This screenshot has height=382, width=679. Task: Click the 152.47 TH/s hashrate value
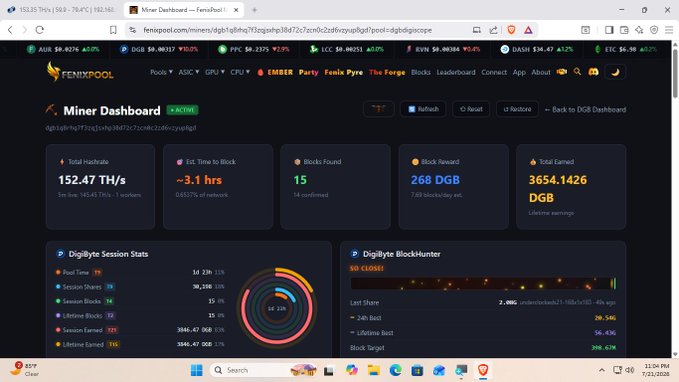(x=92, y=180)
